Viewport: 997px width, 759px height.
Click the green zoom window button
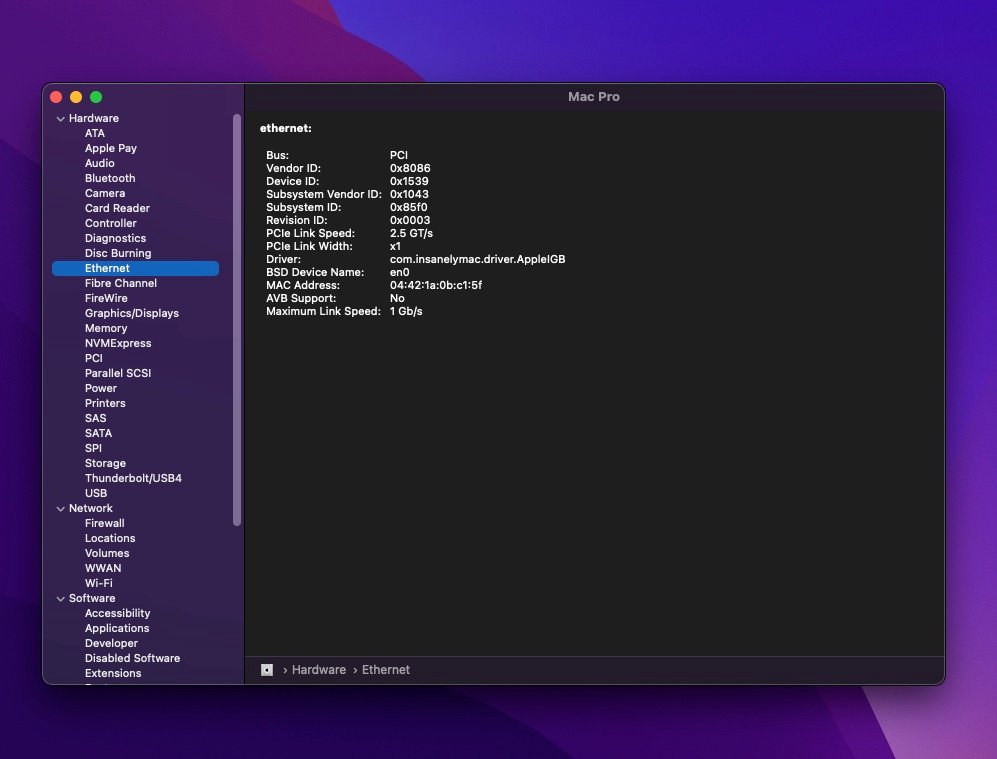[x=96, y=97]
